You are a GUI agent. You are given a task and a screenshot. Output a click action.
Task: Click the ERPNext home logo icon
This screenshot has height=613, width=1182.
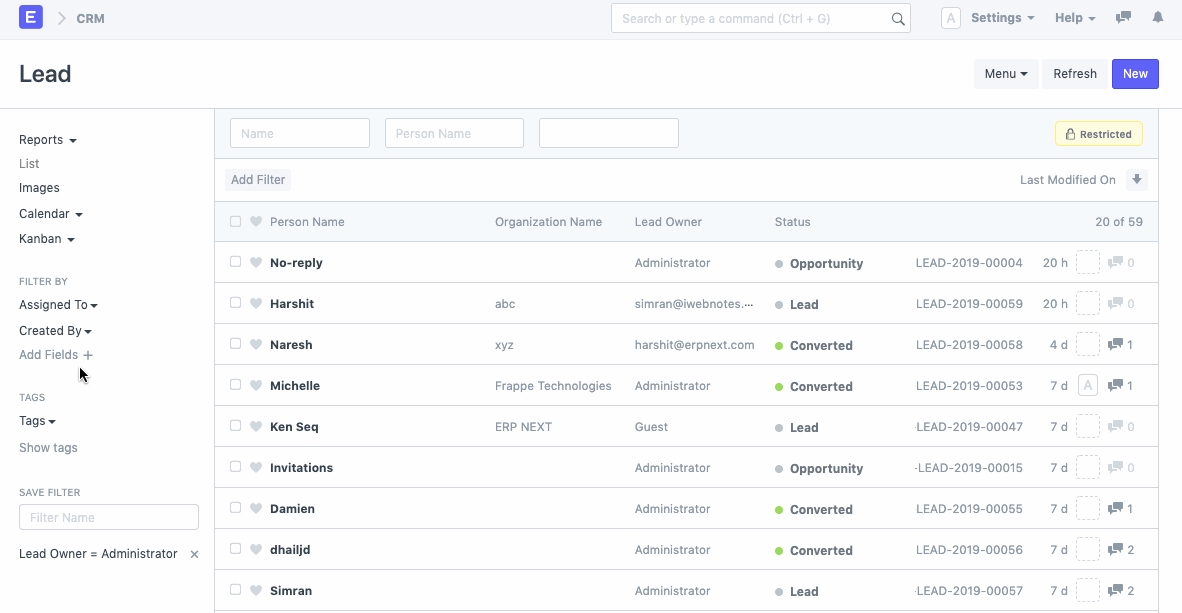pyautogui.click(x=31, y=17)
